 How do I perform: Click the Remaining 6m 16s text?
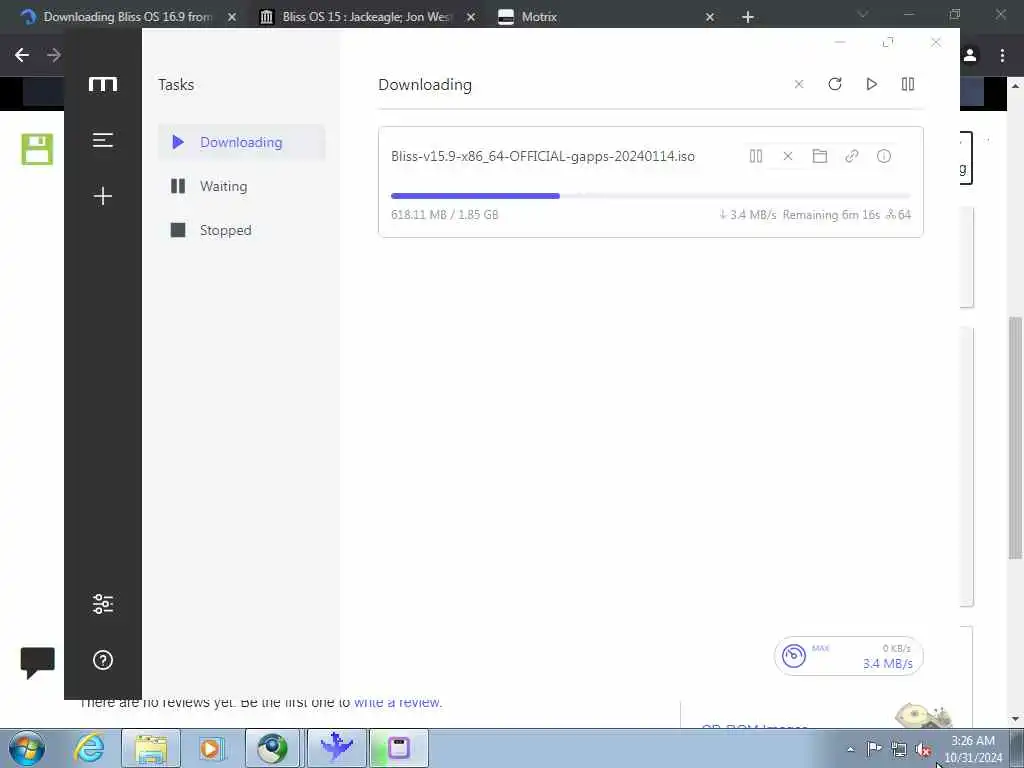(831, 215)
